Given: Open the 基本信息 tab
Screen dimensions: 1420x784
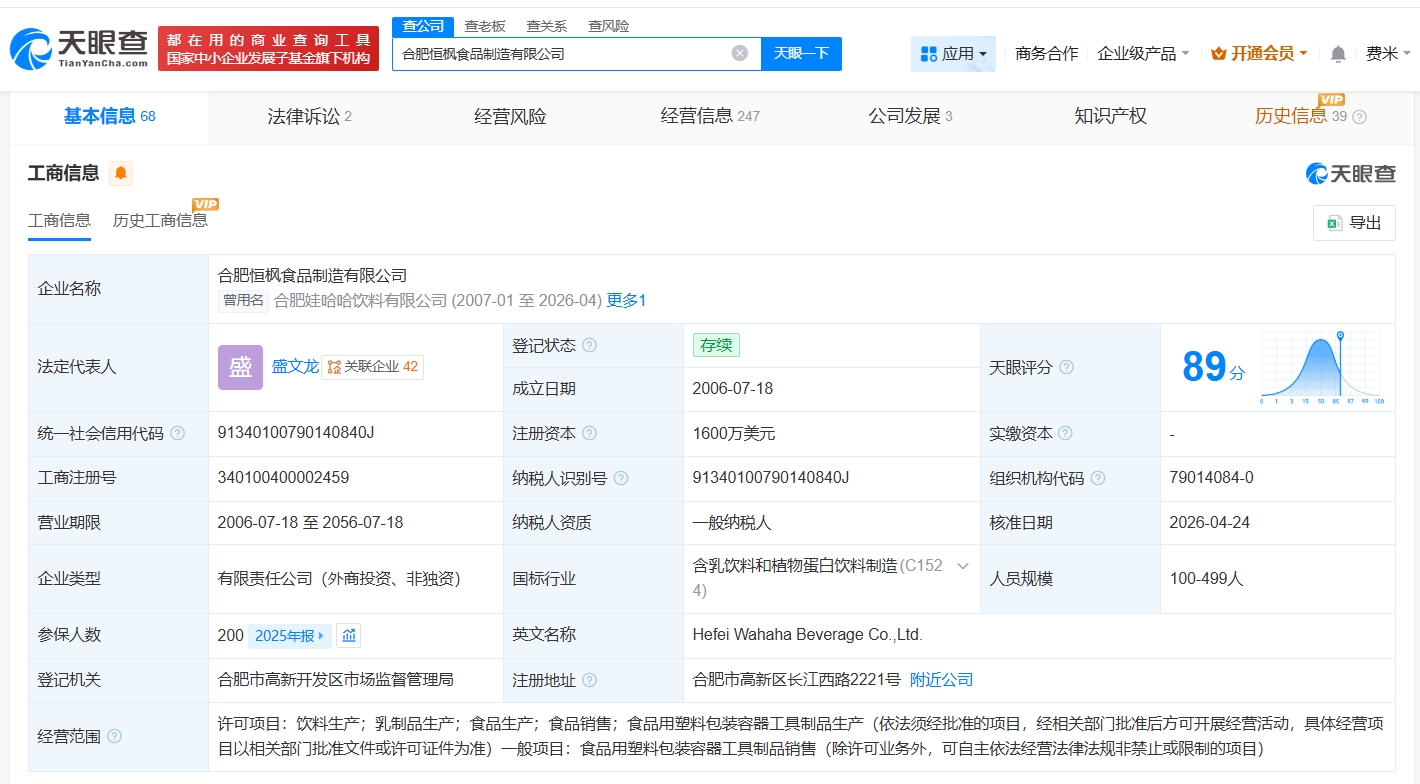Looking at the screenshot, I should tap(110, 117).
